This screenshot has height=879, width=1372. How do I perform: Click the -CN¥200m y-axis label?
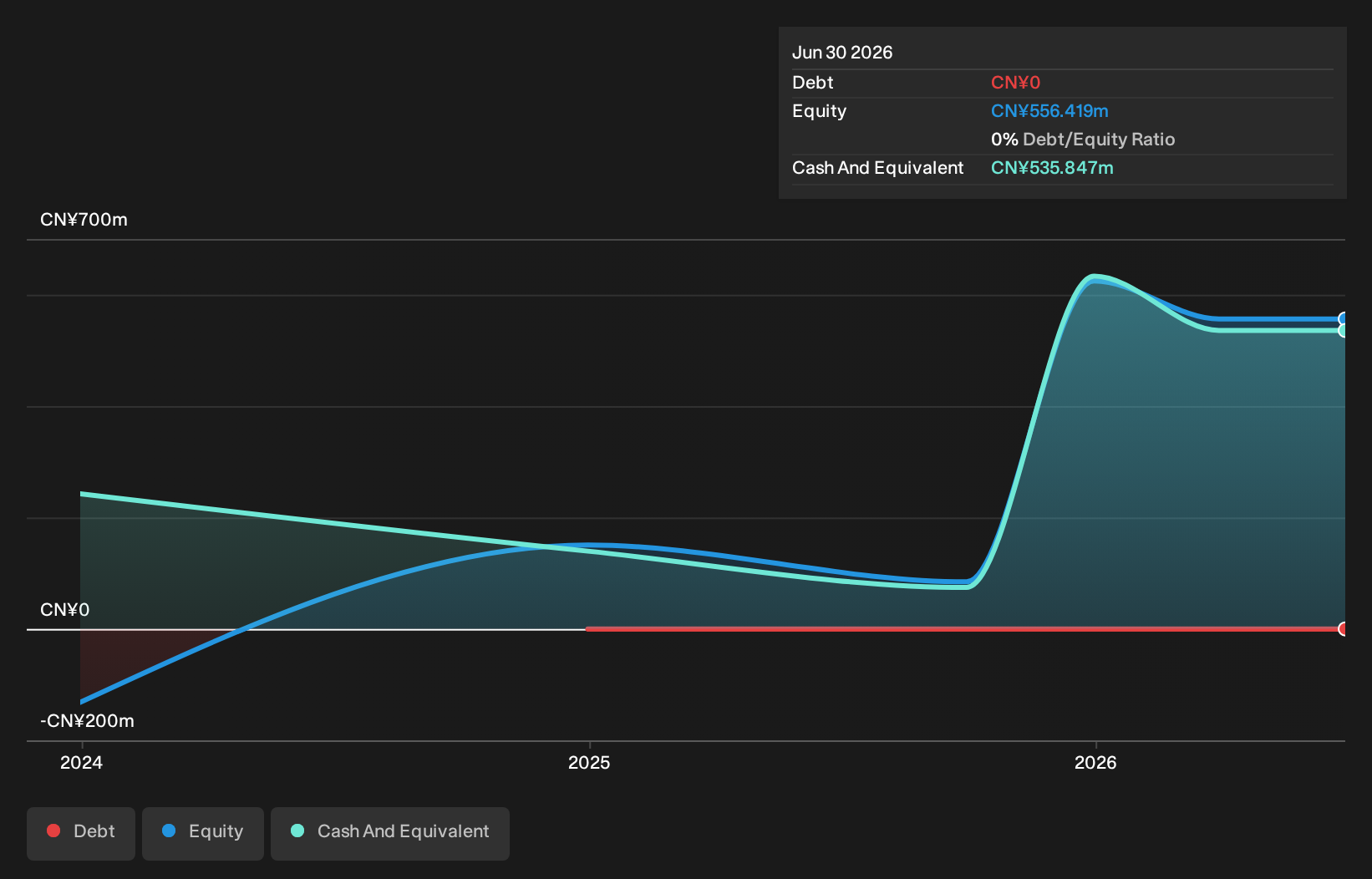[87, 721]
